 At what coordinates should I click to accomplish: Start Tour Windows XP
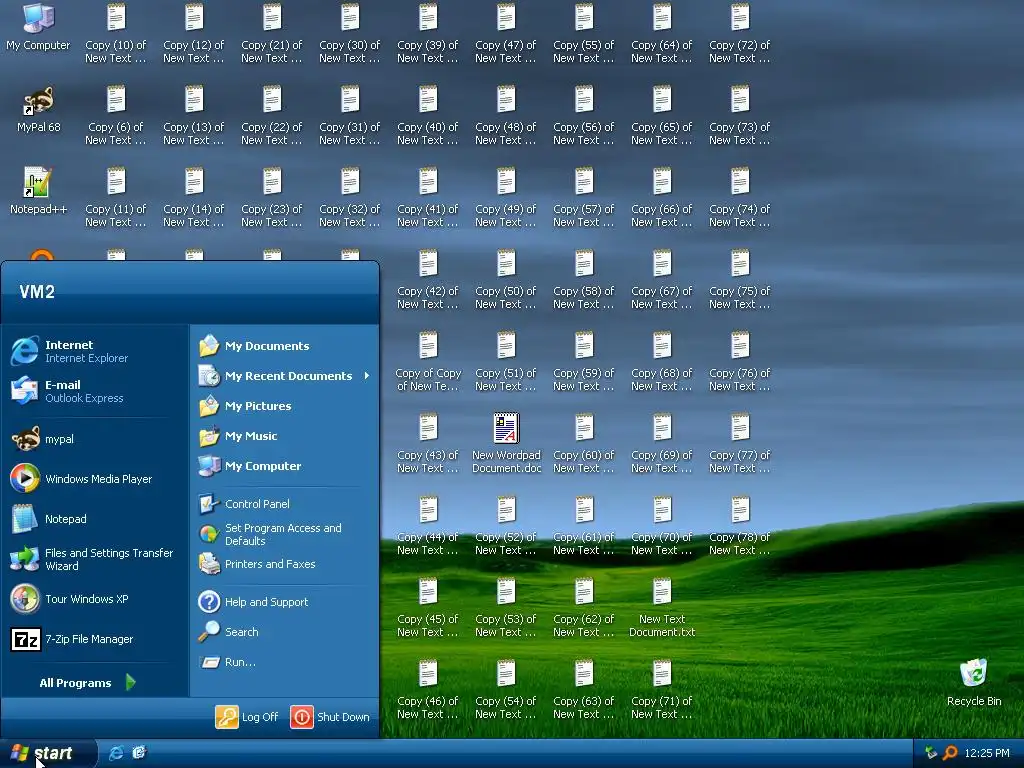[95, 599]
